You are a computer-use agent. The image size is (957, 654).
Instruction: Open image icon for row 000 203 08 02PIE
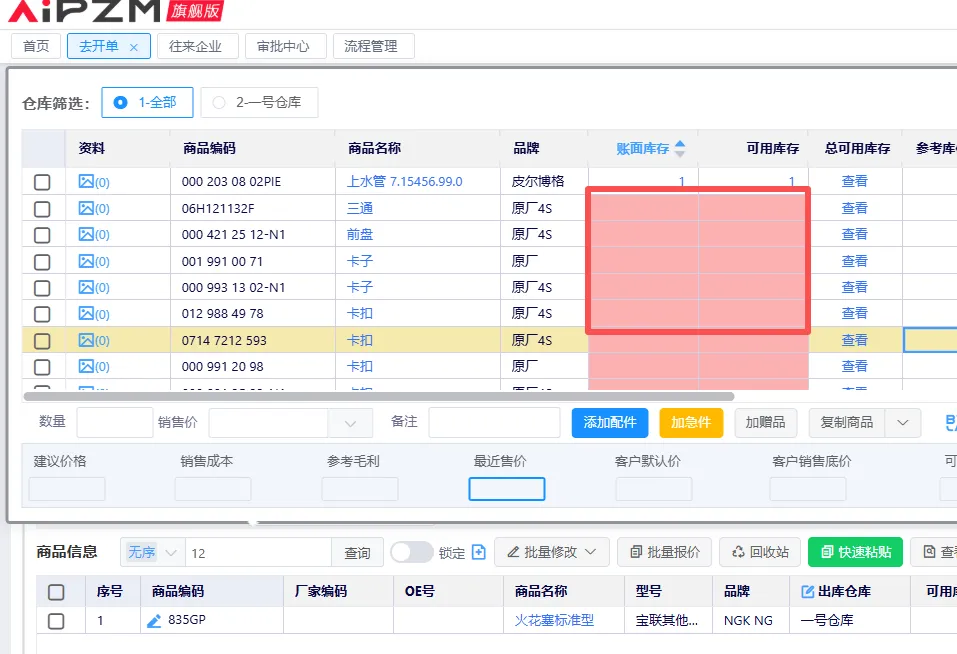click(86, 182)
